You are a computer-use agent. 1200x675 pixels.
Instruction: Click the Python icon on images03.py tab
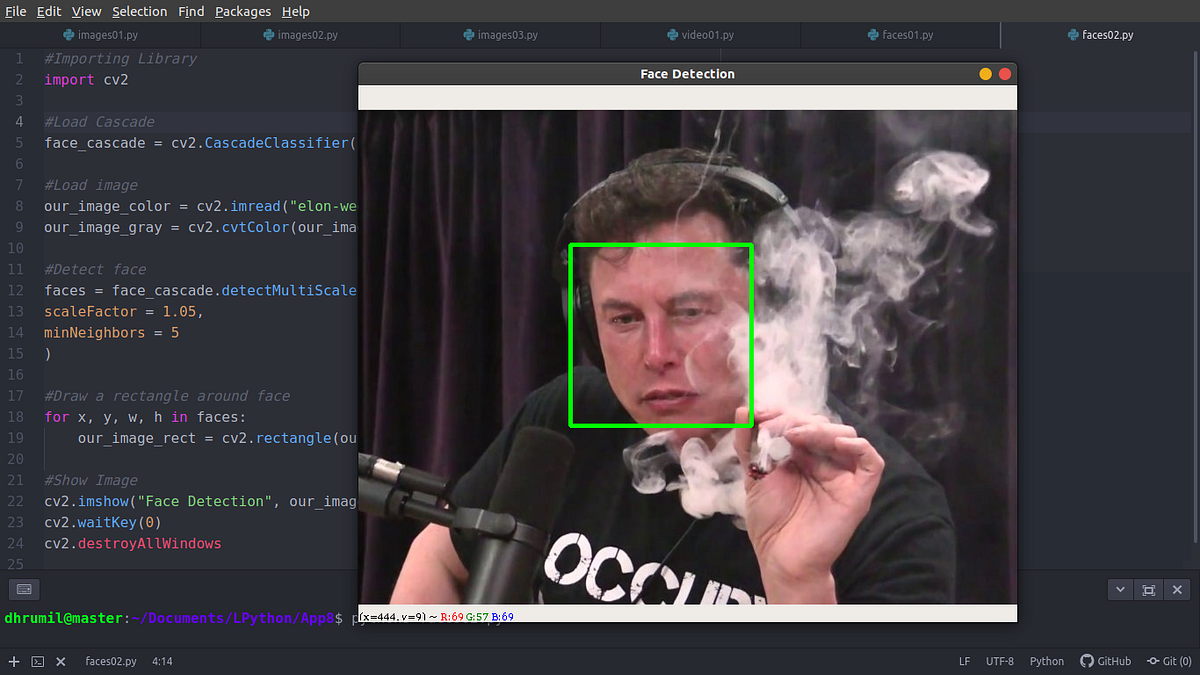[x=468, y=35]
